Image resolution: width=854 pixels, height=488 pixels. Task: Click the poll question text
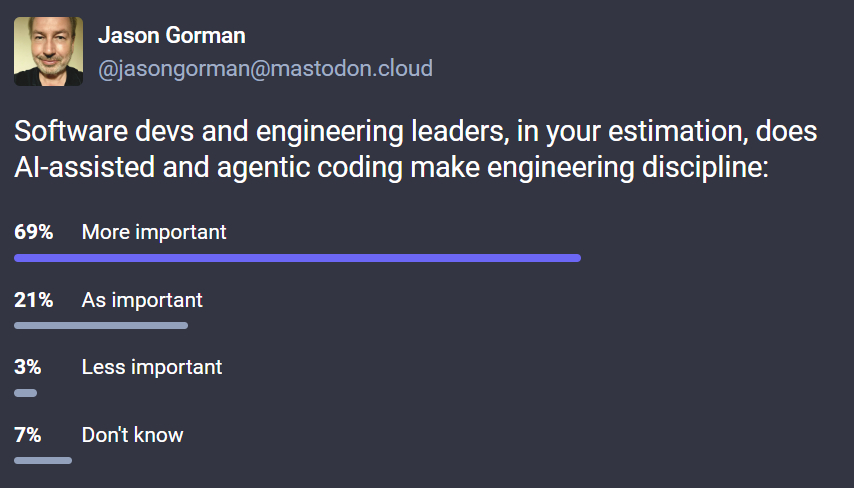[415, 150]
